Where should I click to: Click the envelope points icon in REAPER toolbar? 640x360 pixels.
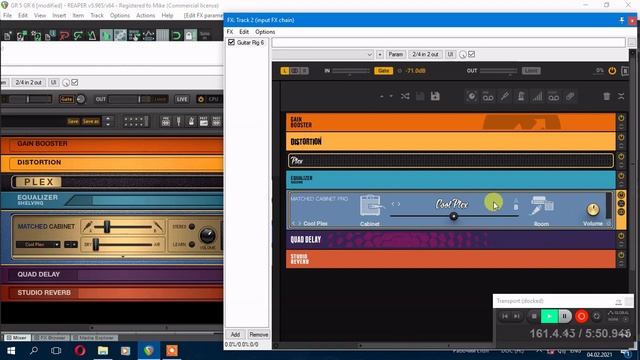pos(148,36)
